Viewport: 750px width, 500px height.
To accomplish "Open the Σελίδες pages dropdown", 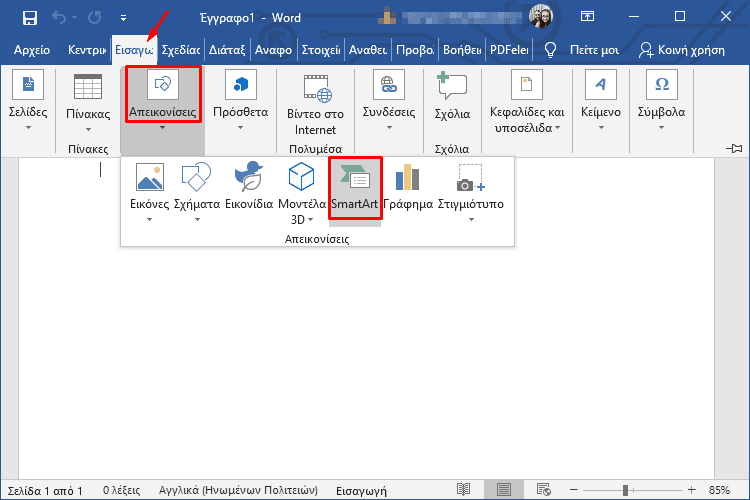I will pyautogui.click(x=28, y=100).
